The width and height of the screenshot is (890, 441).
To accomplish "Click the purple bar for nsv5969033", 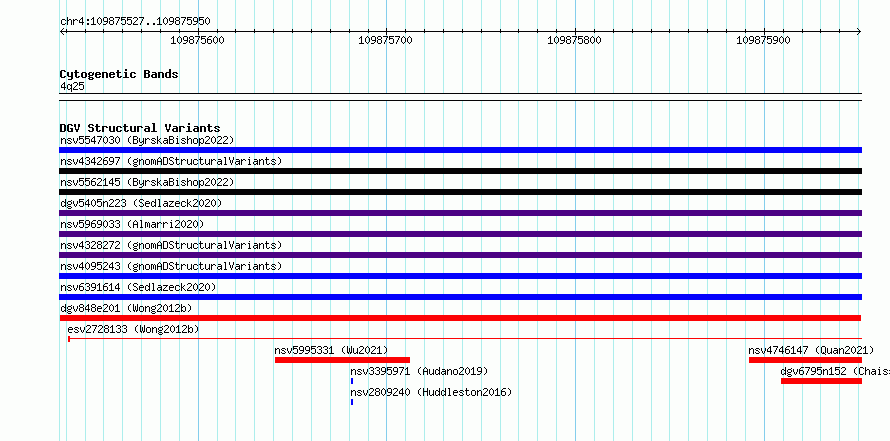I will [x=460, y=234].
